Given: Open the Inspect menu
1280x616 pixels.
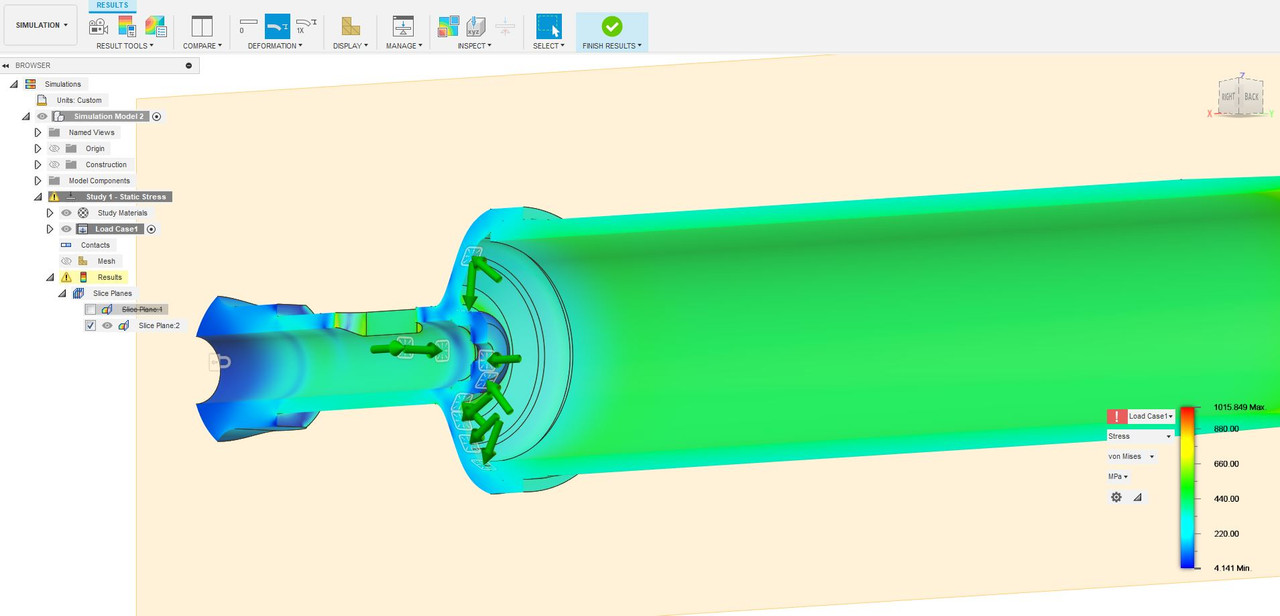Looking at the screenshot, I should pyautogui.click(x=474, y=45).
